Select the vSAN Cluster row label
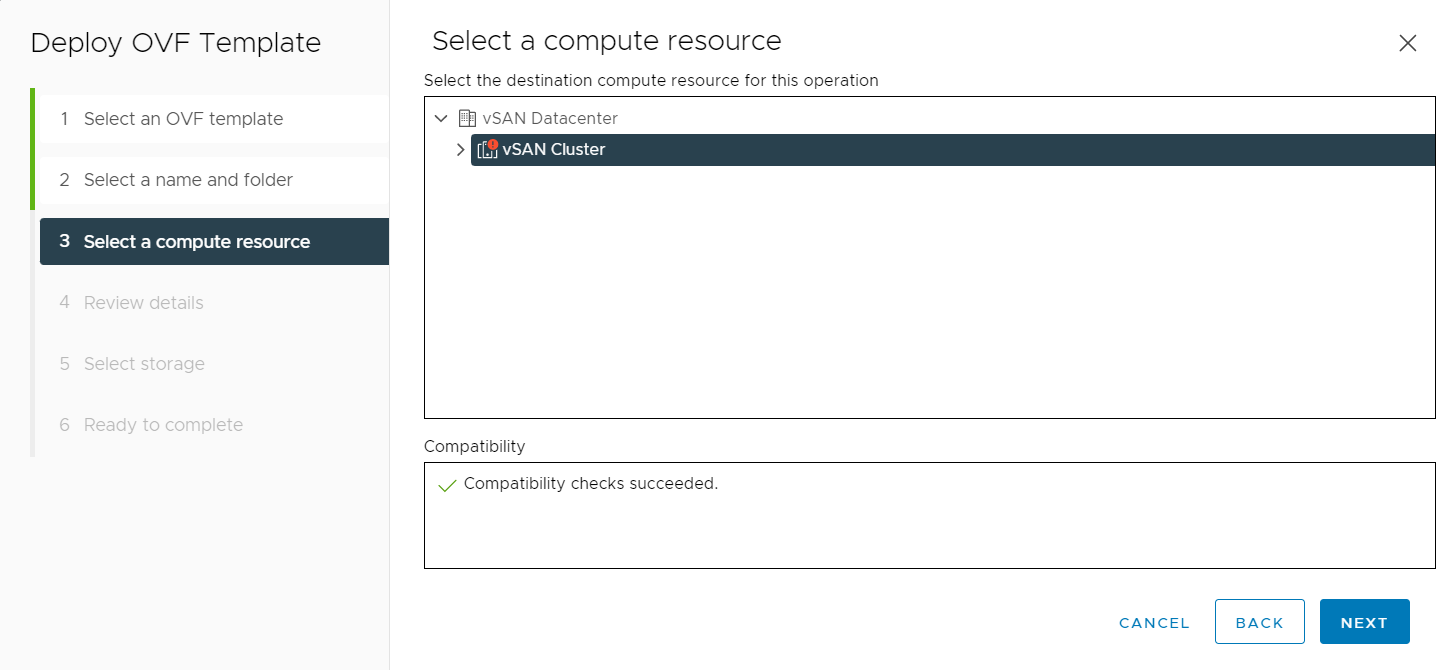 [553, 150]
